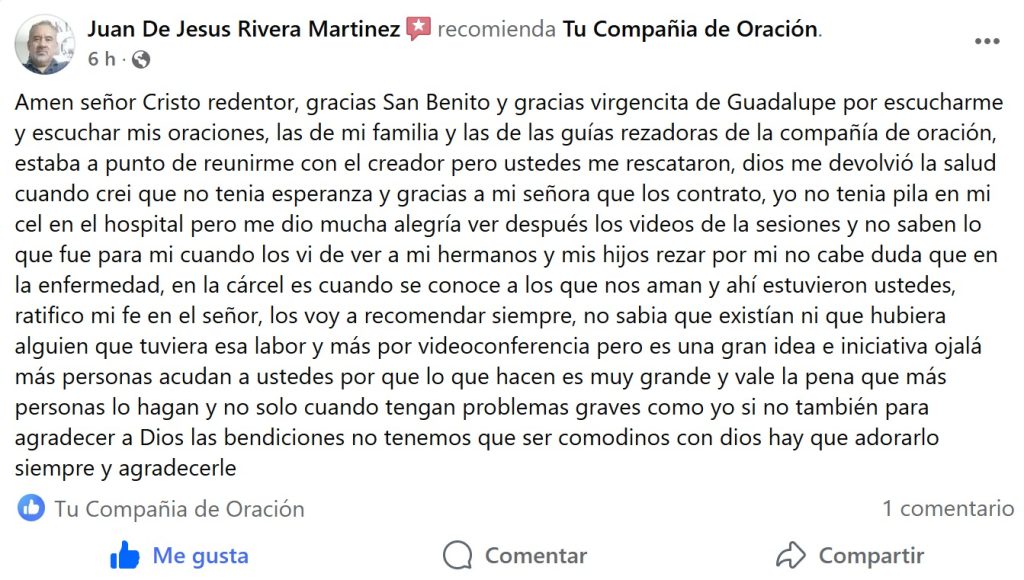Open the three-dot post options menu
1024x580 pixels.
click(986, 43)
